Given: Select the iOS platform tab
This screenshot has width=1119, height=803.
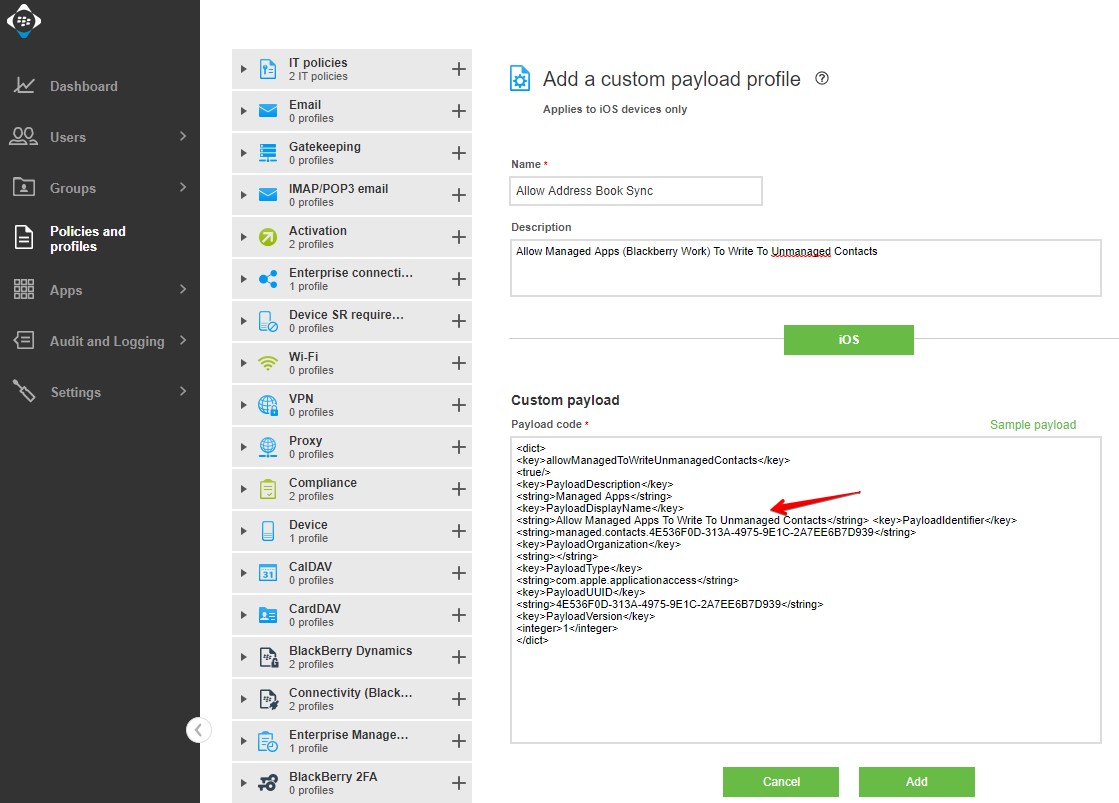Looking at the screenshot, I should pyautogui.click(x=848, y=340).
